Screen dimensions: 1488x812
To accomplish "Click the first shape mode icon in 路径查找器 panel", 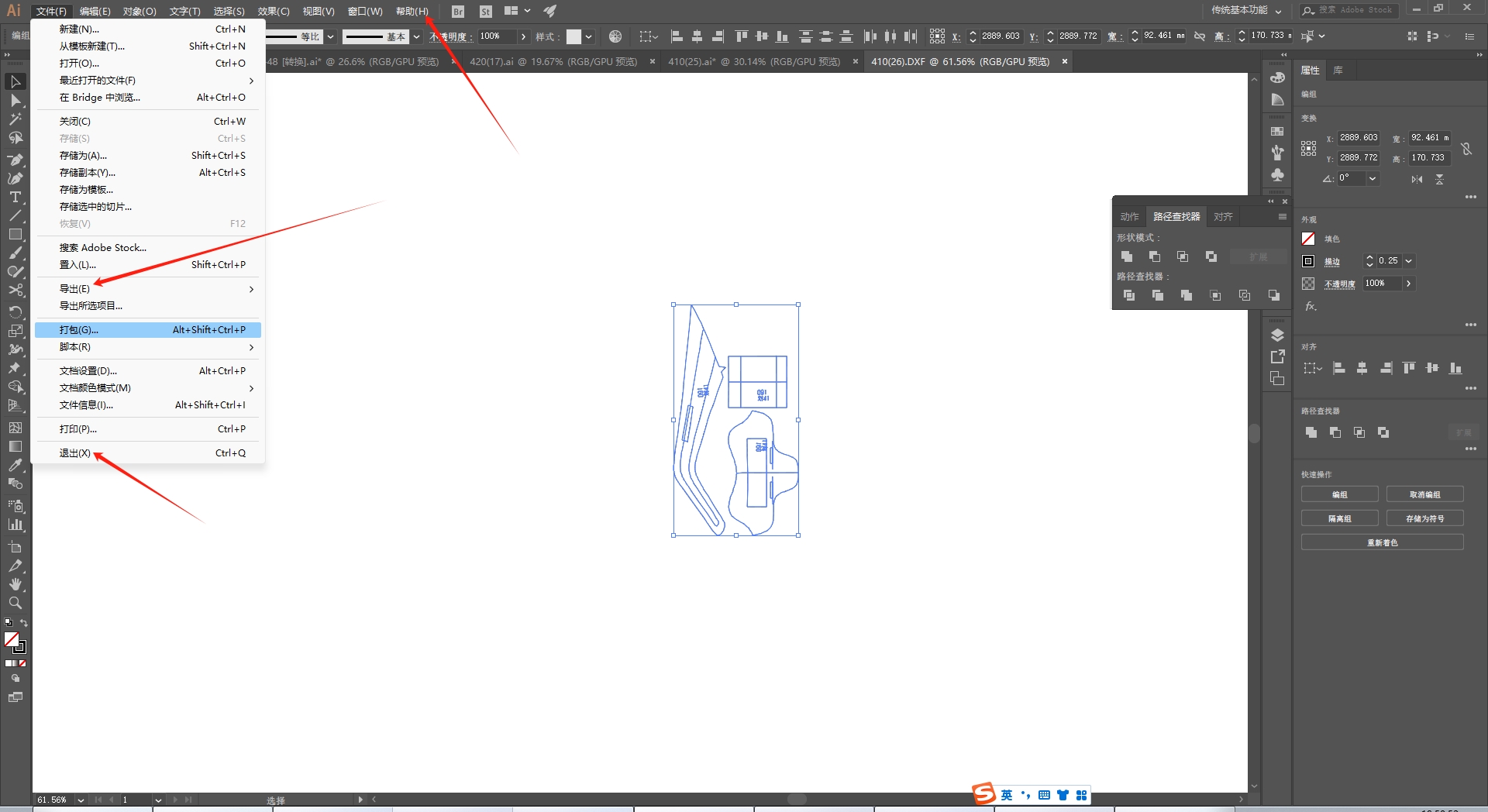I will (1127, 256).
